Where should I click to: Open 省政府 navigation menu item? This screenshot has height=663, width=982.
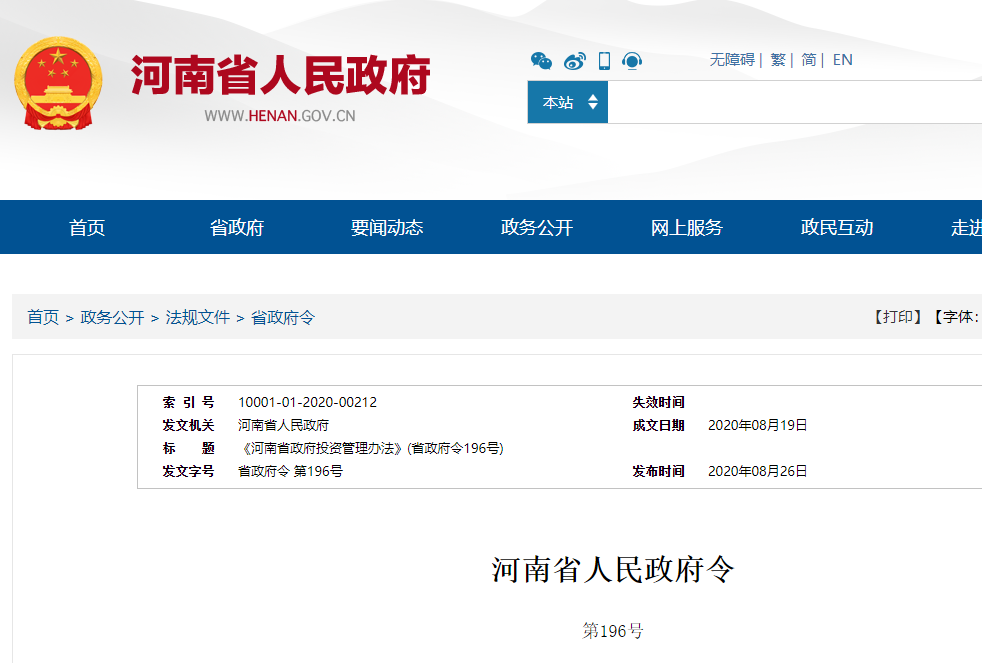point(237,228)
